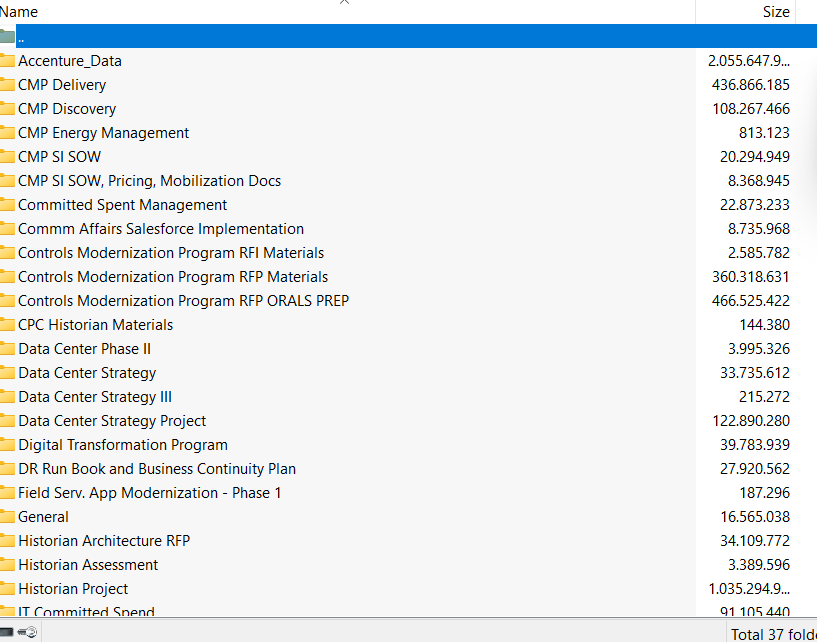Select Field Serv. App Modernization - Phase 1
Screen dimensions: 817x642
150,493
